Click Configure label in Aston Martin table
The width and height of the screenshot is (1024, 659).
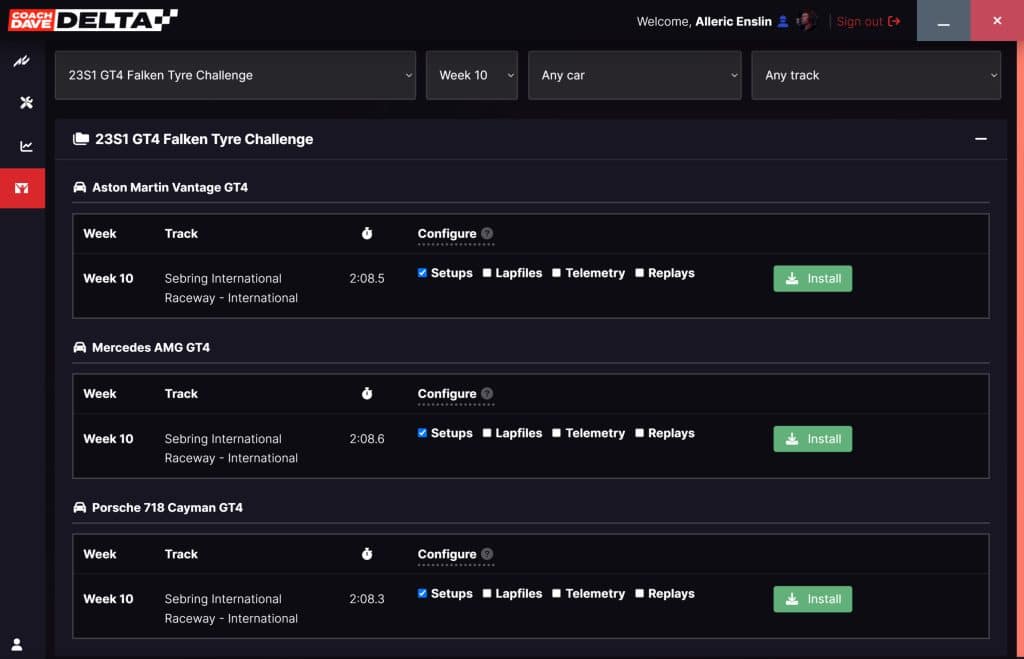pos(447,234)
